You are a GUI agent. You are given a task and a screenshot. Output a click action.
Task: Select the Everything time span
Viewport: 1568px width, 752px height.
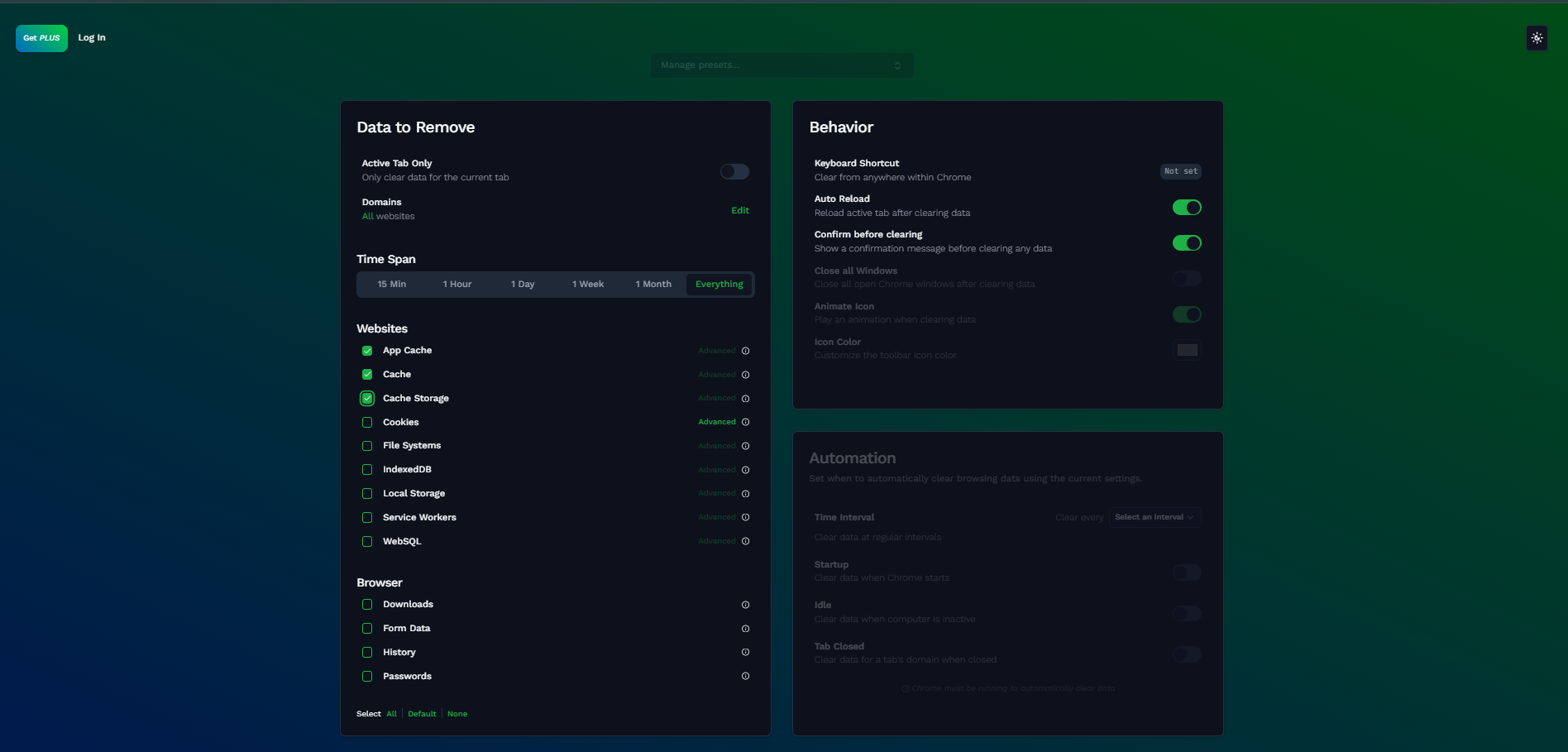click(719, 284)
